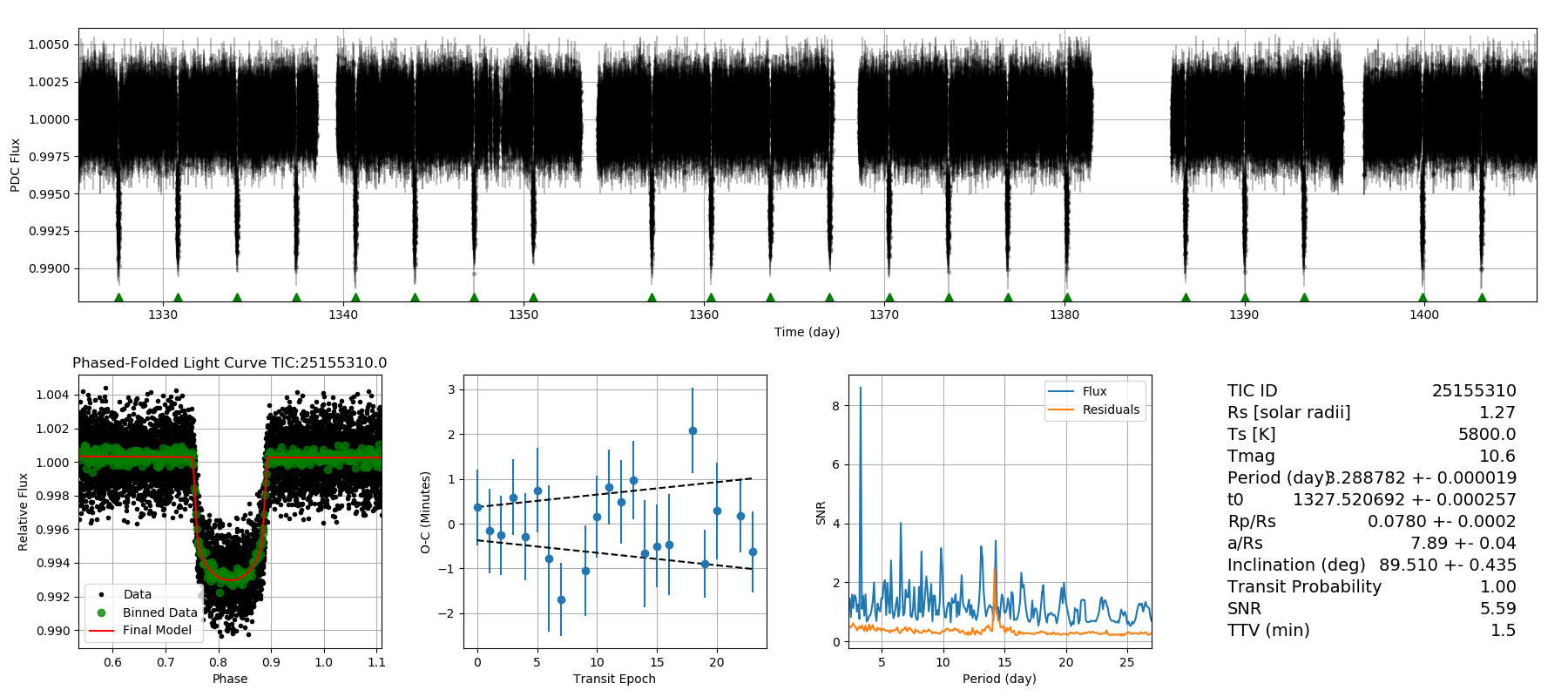1568x697 pixels.
Task: Click the "Inclination (deg)" label
Action: (1296, 565)
